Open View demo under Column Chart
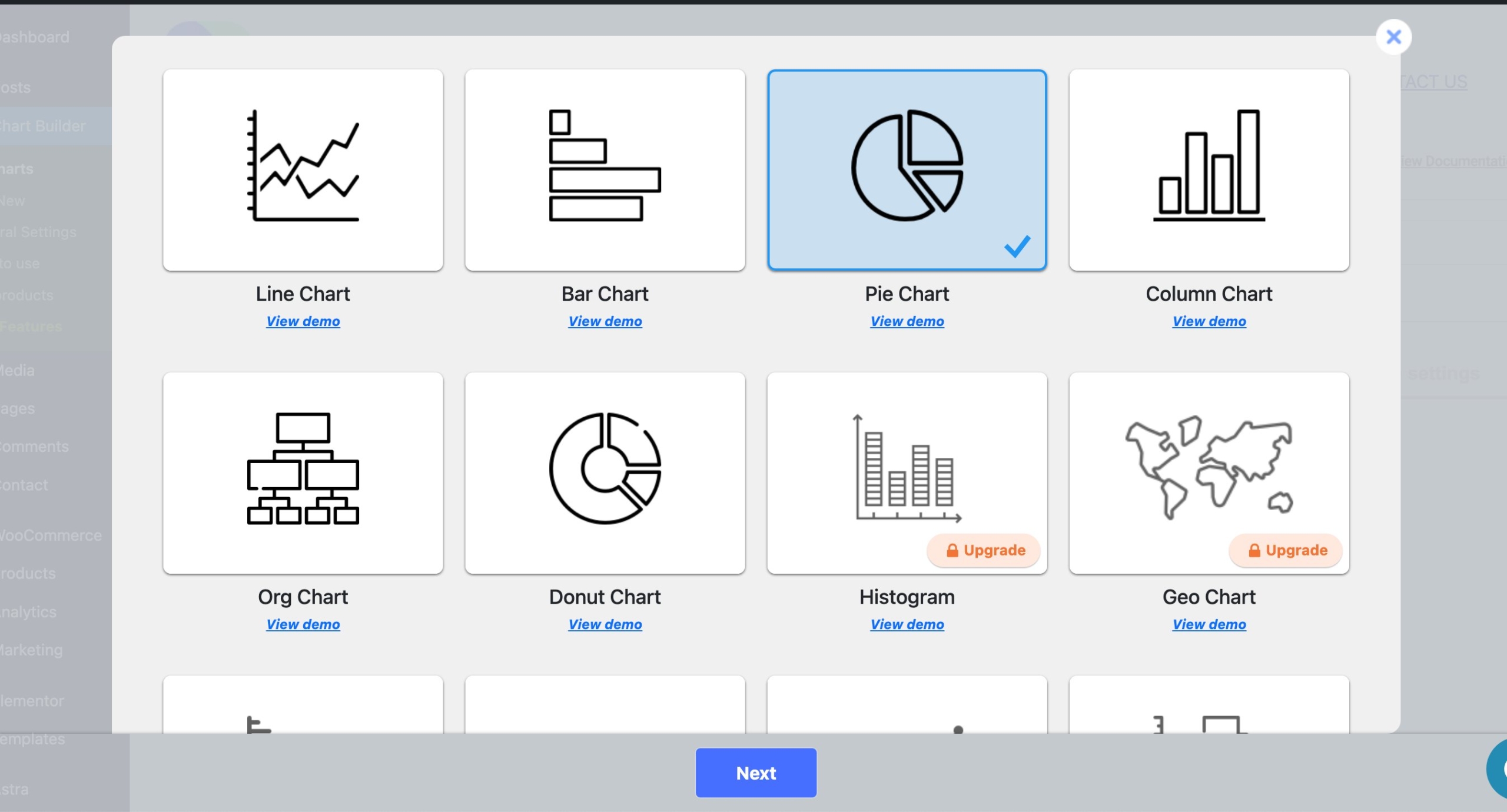This screenshot has width=1507, height=812. [1209, 321]
